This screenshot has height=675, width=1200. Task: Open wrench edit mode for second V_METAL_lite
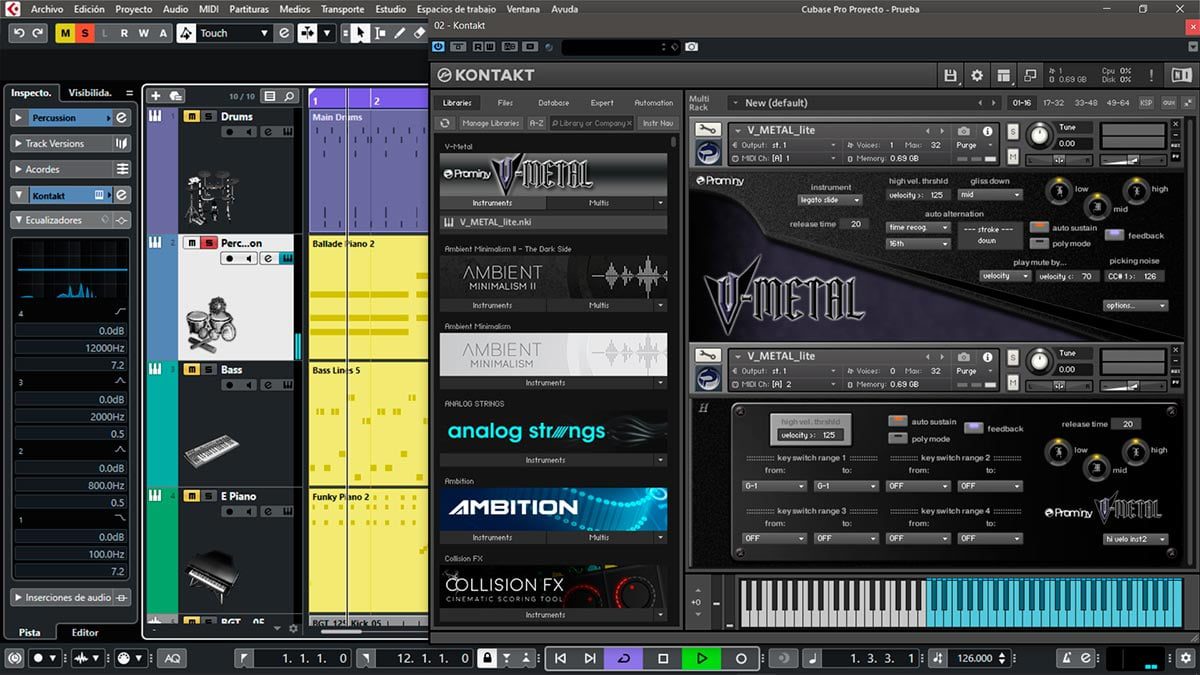coord(708,355)
